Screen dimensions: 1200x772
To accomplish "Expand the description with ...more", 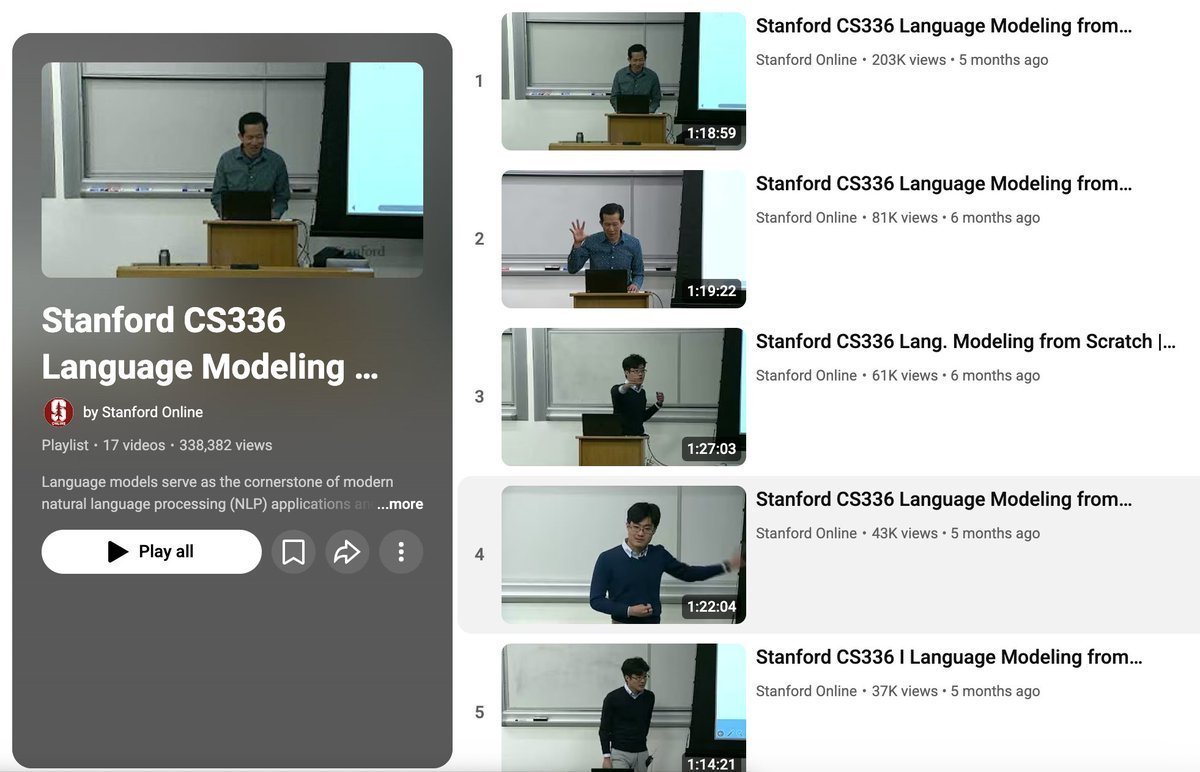I will click(400, 504).
